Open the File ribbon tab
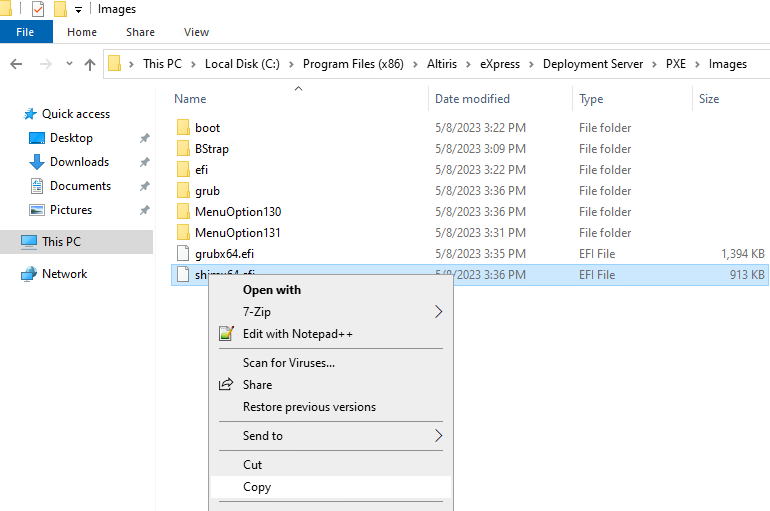Screen dimensions: 770x511 click(25, 32)
